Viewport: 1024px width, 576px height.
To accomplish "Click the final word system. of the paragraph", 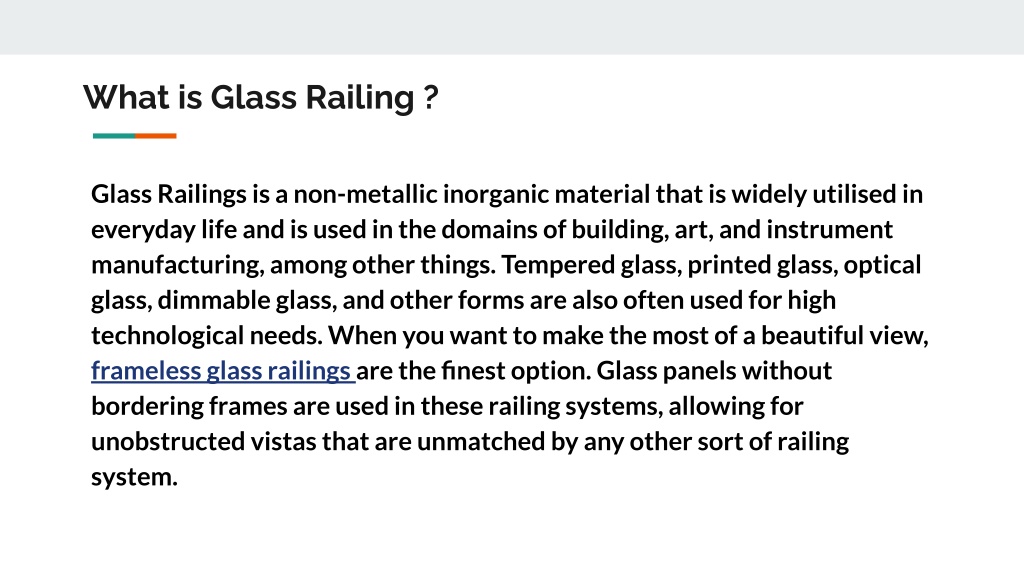I will tap(134, 477).
